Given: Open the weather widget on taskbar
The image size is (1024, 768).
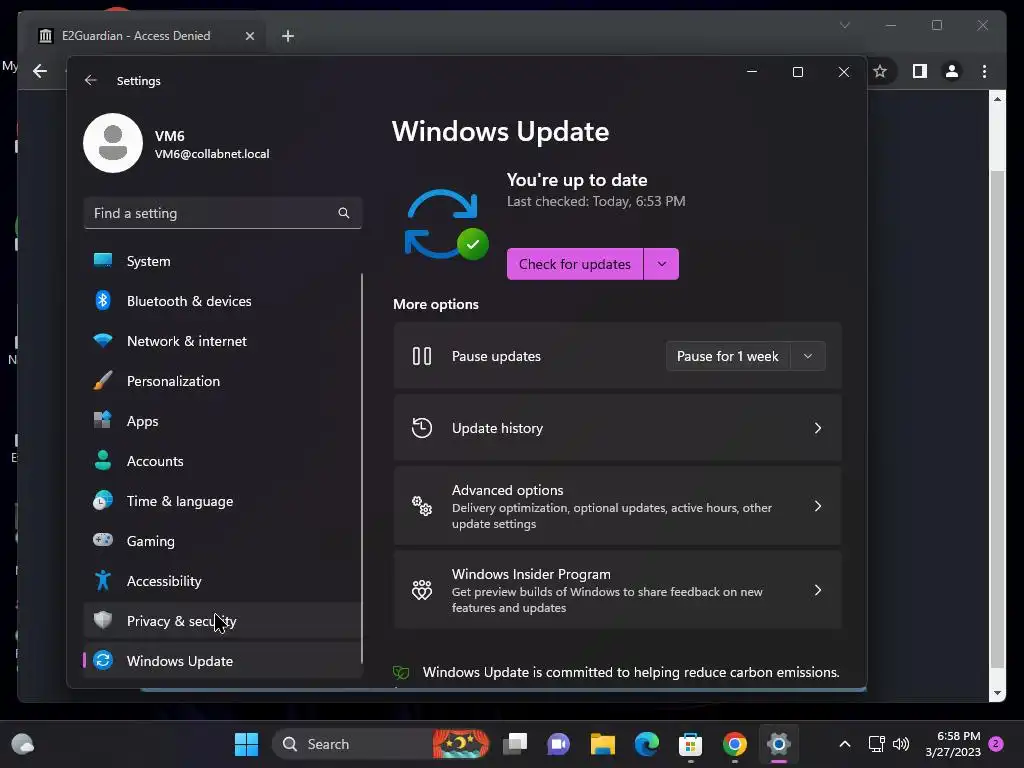Looking at the screenshot, I should click(x=23, y=744).
